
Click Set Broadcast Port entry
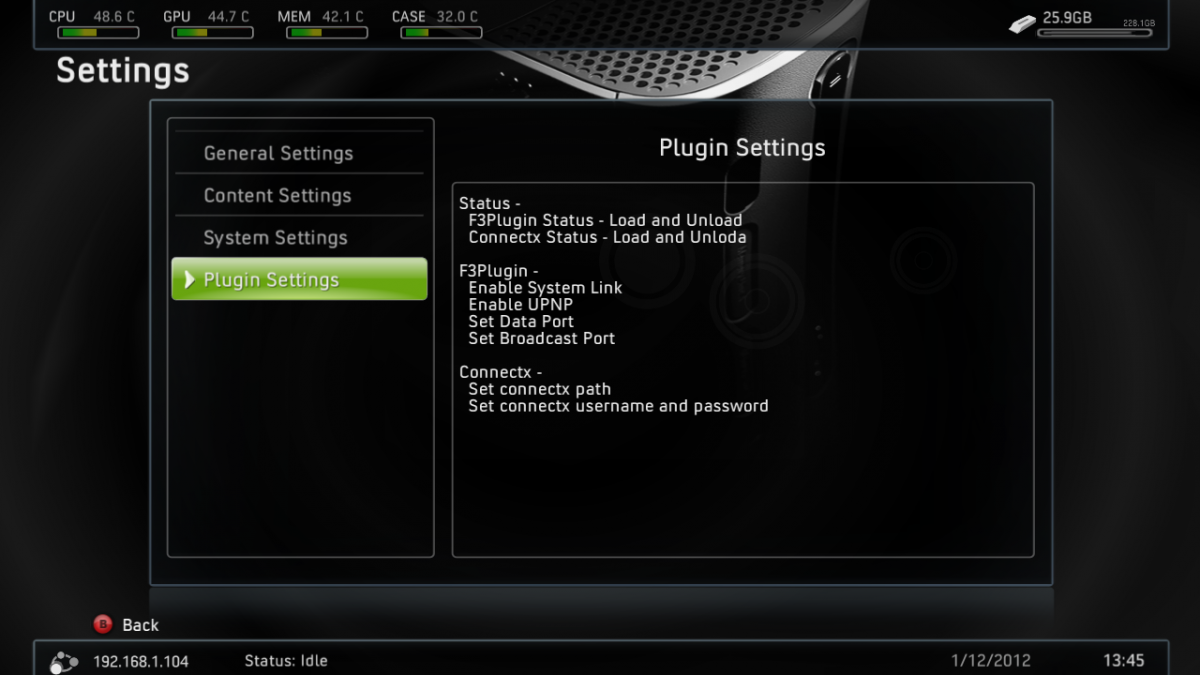click(542, 339)
